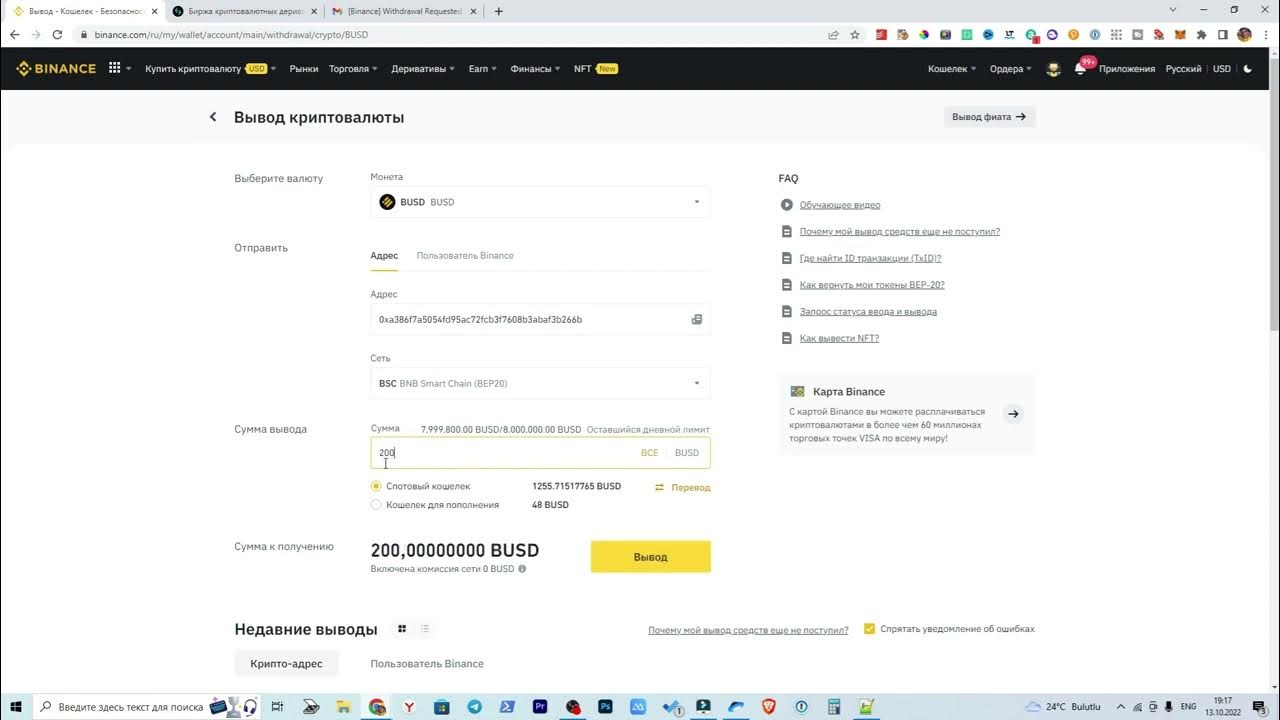
Task: Open Где найти ID транзакции FAQ link
Action: pos(870,258)
